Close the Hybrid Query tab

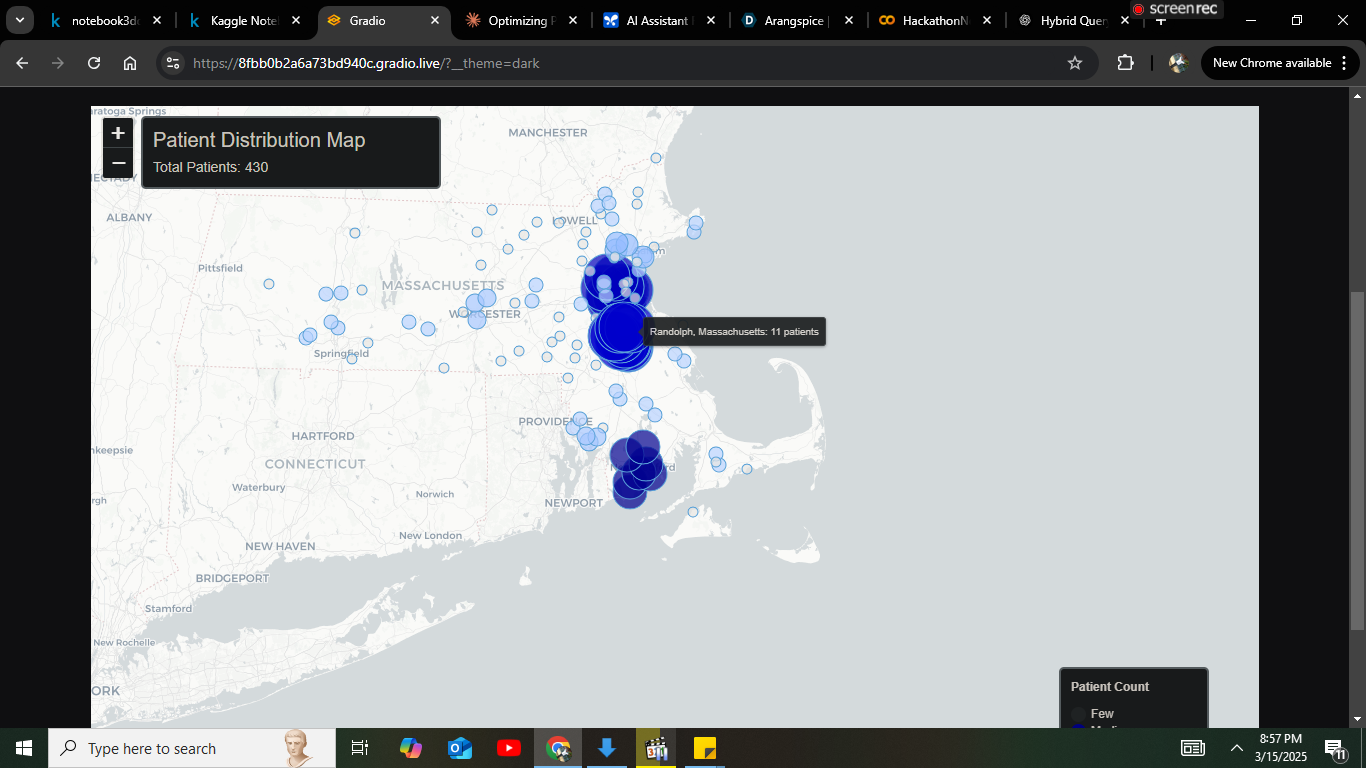click(1124, 20)
